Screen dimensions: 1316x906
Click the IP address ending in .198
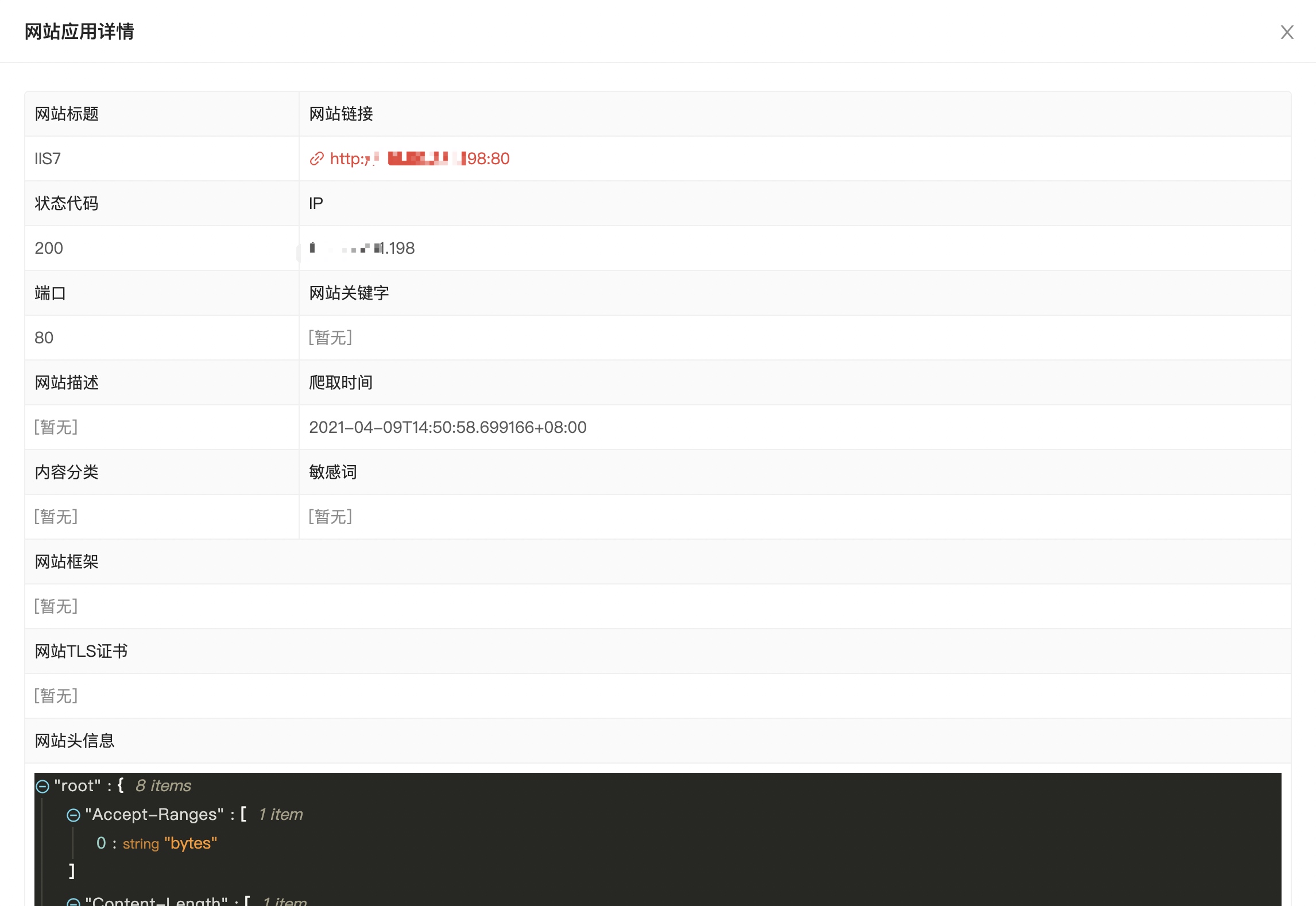pyautogui.click(x=362, y=249)
